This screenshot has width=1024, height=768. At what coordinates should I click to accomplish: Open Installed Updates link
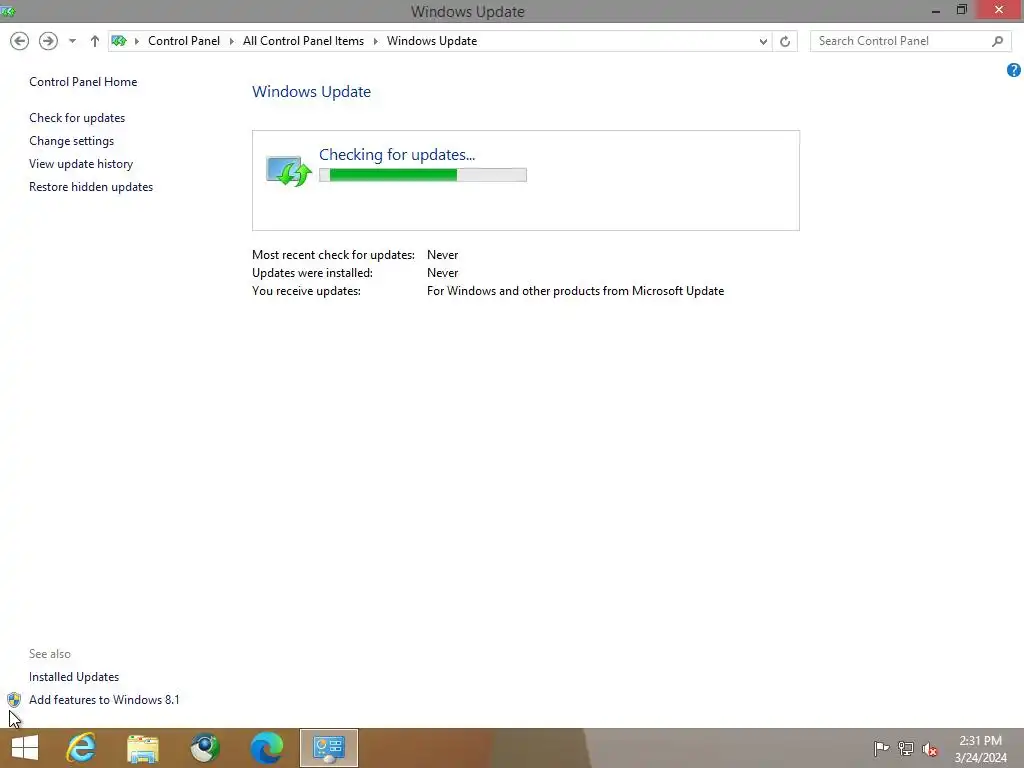(74, 677)
